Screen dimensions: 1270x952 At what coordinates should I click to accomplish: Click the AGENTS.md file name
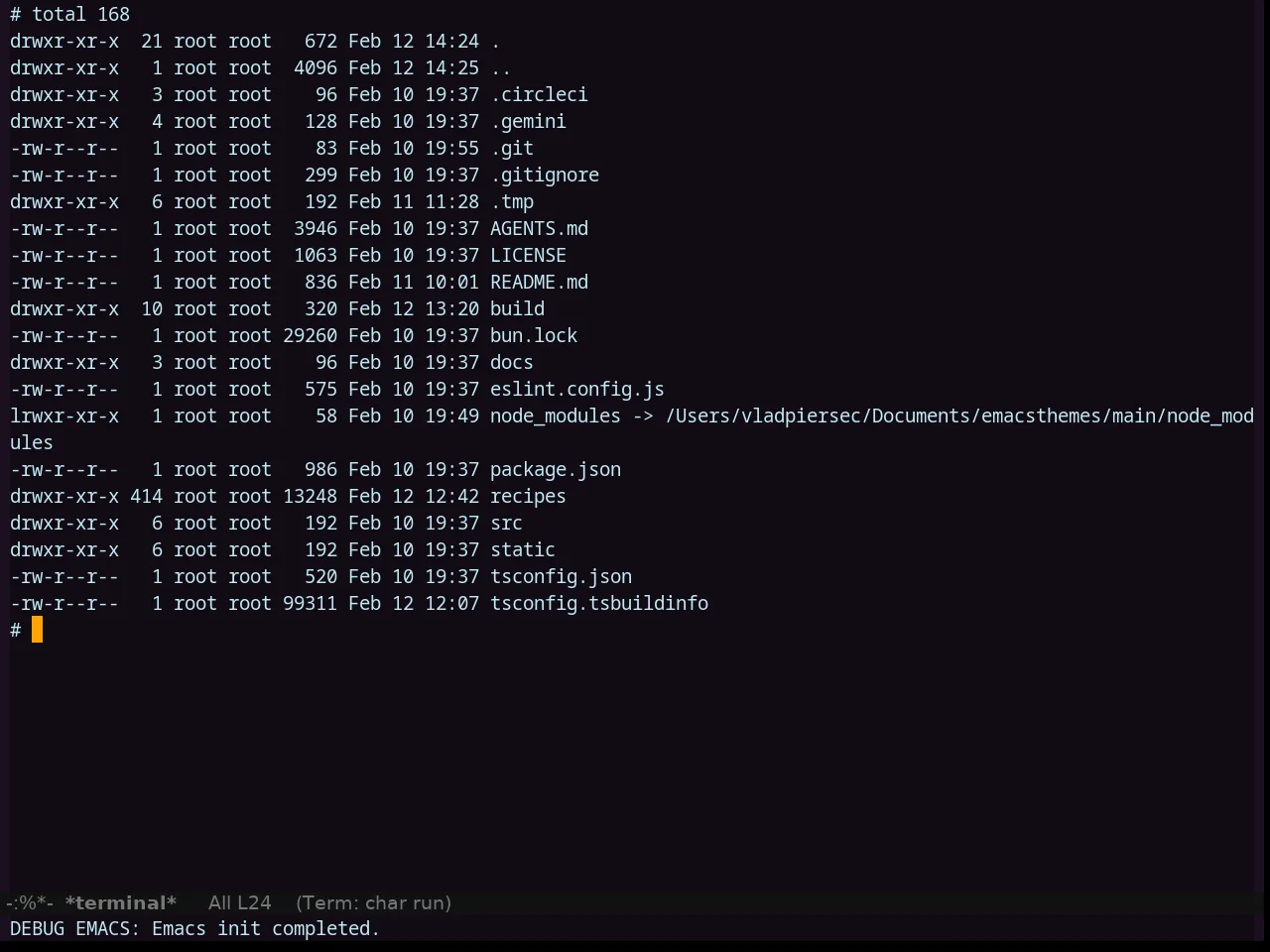(539, 228)
